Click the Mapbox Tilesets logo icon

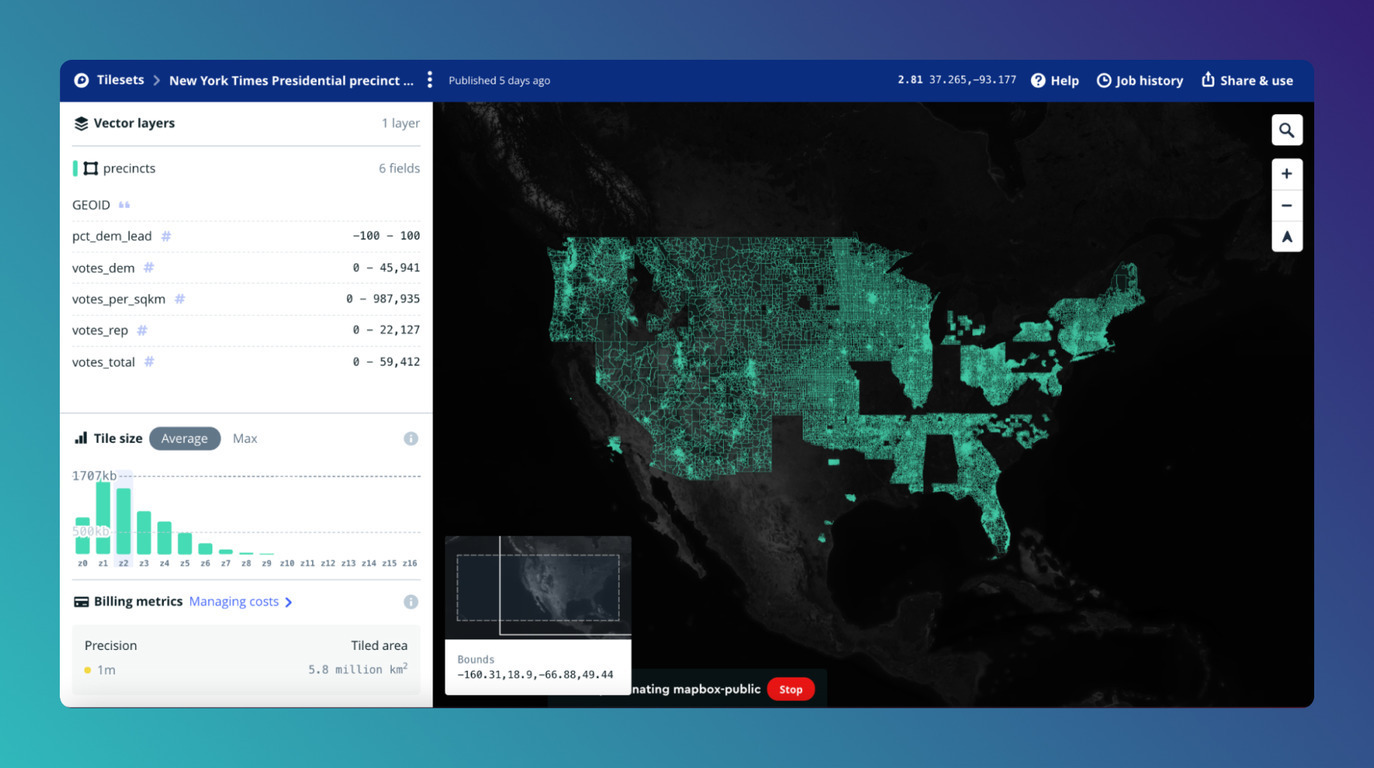coord(82,80)
